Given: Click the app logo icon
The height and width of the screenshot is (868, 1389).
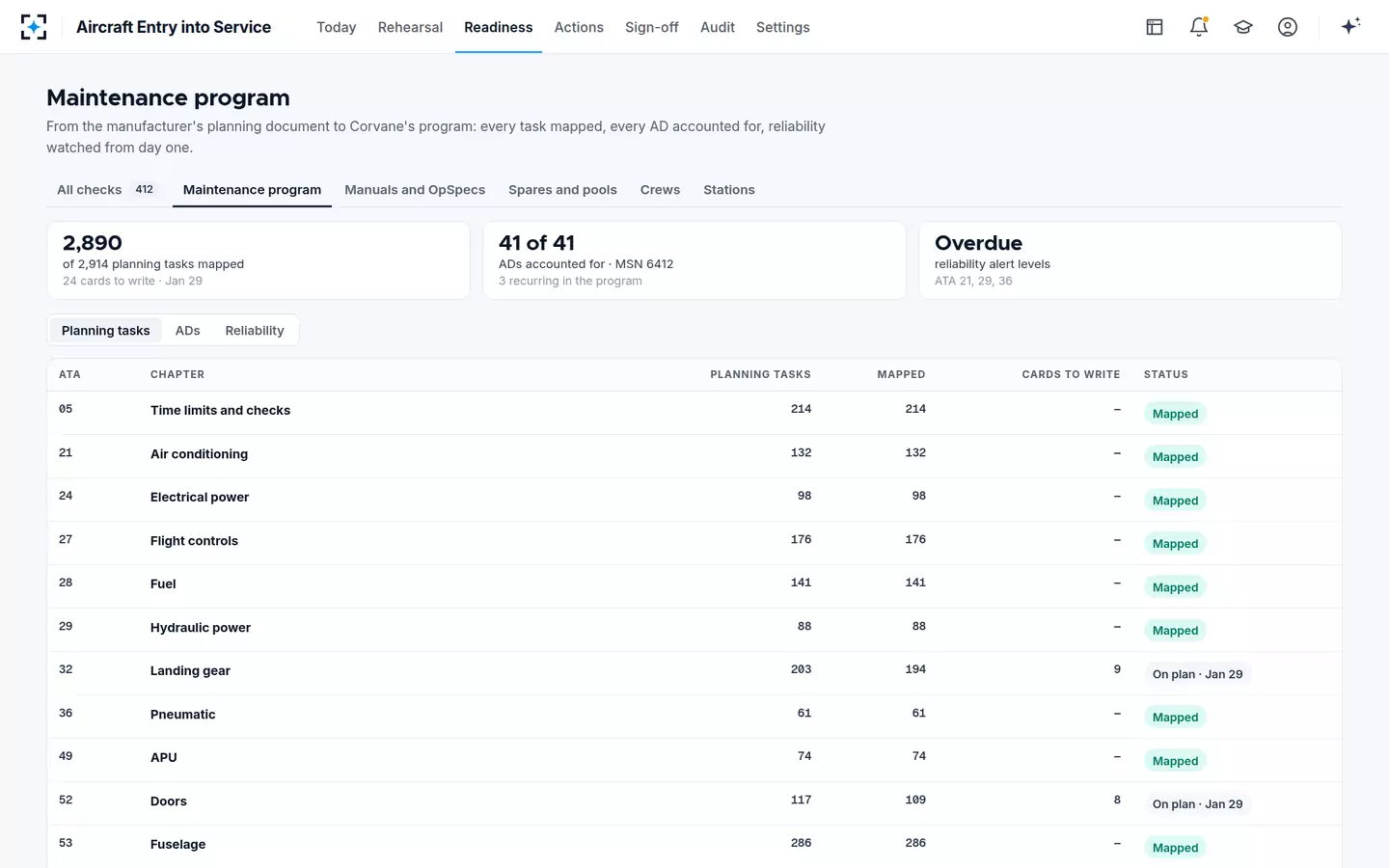Looking at the screenshot, I should [x=34, y=27].
